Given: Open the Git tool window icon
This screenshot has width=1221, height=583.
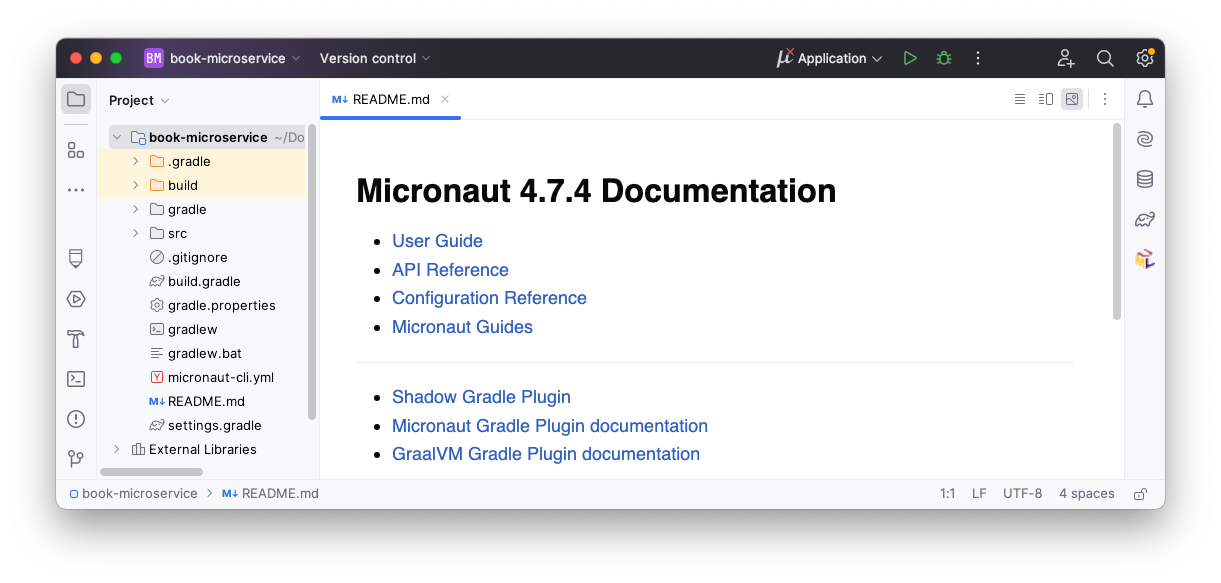Looking at the screenshot, I should coord(76,459).
